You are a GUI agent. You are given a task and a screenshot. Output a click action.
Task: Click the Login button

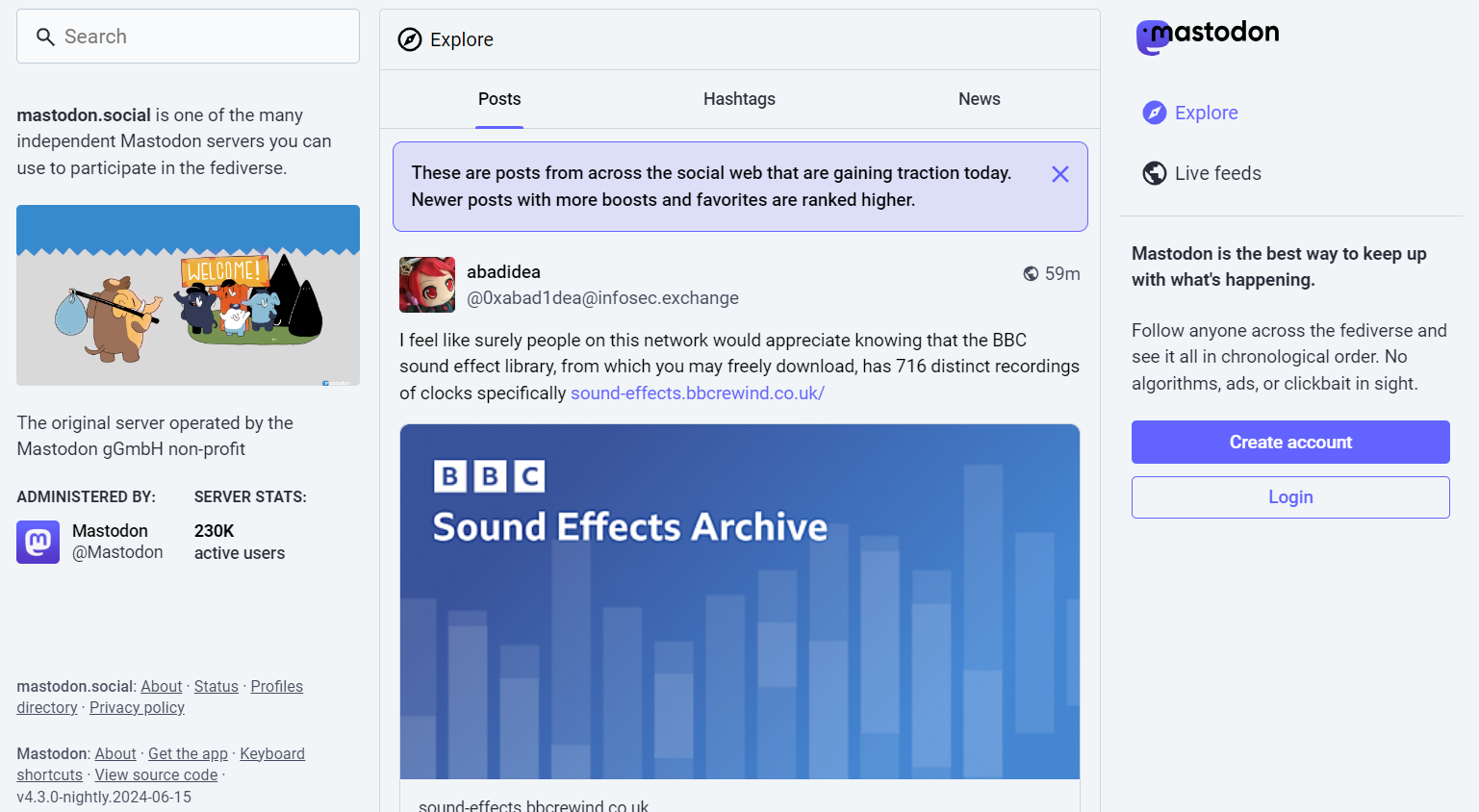pos(1290,497)
